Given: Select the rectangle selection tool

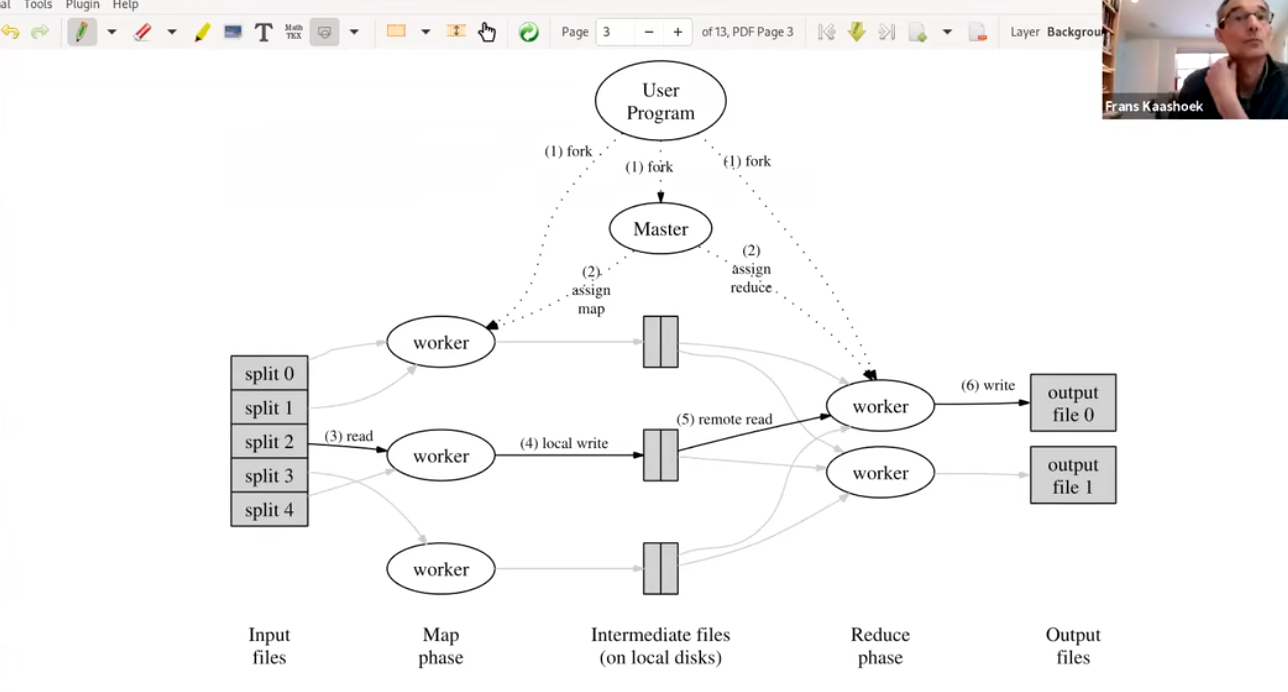Looking at the screenshot, I should tap(396, 32).
